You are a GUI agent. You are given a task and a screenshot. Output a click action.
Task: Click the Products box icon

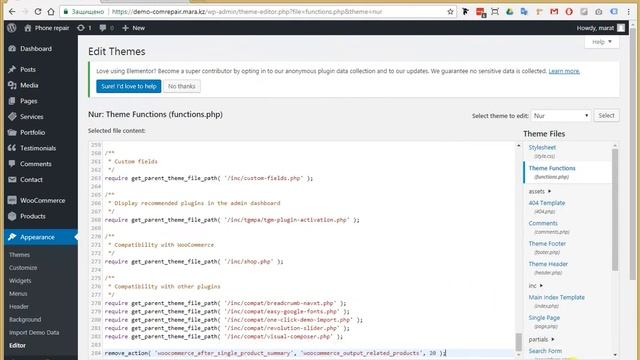[12, 216]
